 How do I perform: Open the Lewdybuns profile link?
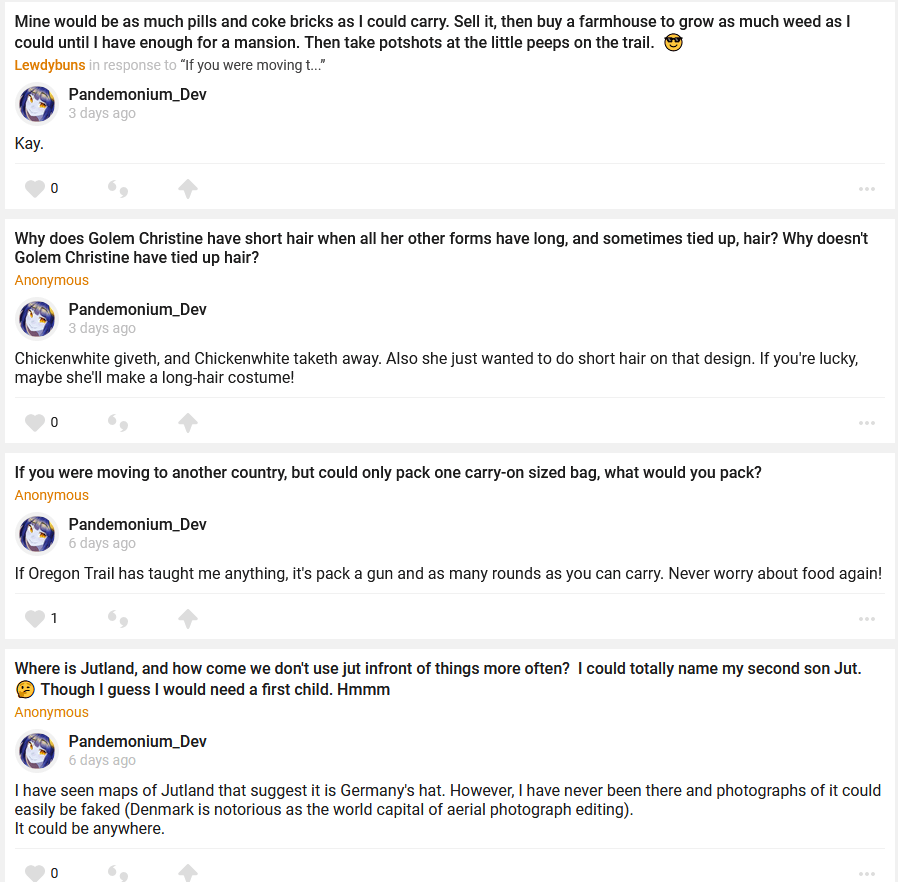click(50, 65)
